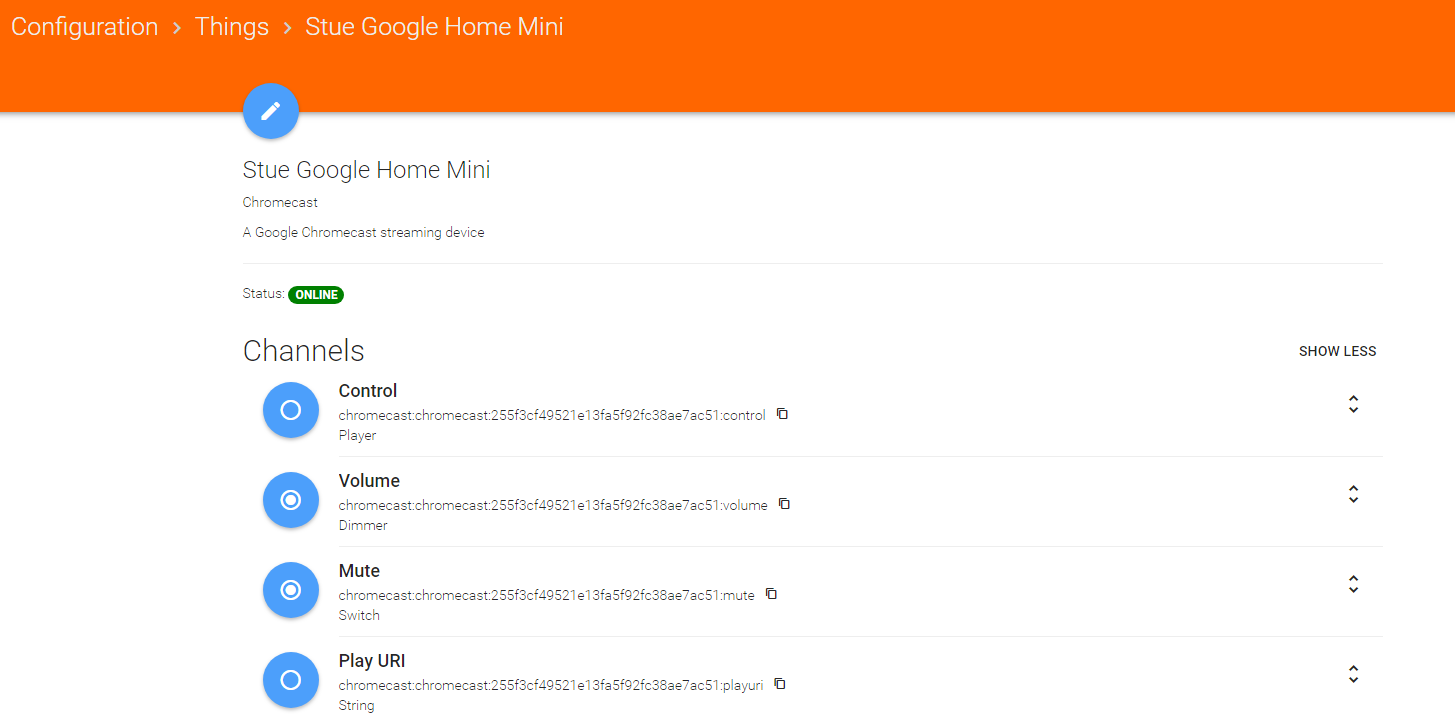Select the Control channel title
Image resolution: width=1455 pixels, height=726 pixels.
tap(368, 391)
